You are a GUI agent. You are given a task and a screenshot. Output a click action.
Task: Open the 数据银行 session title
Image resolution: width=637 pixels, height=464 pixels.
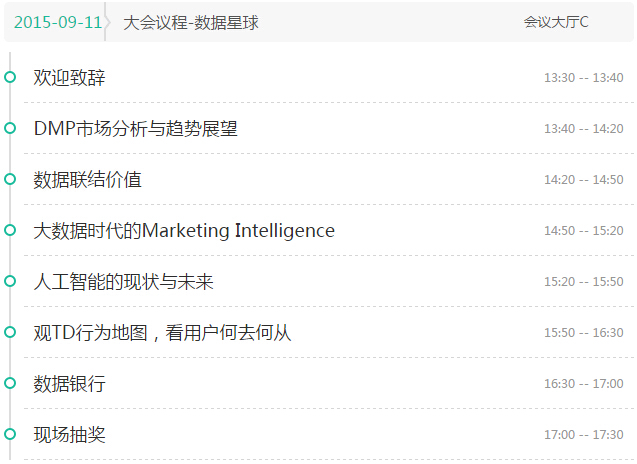click(69, 384)
